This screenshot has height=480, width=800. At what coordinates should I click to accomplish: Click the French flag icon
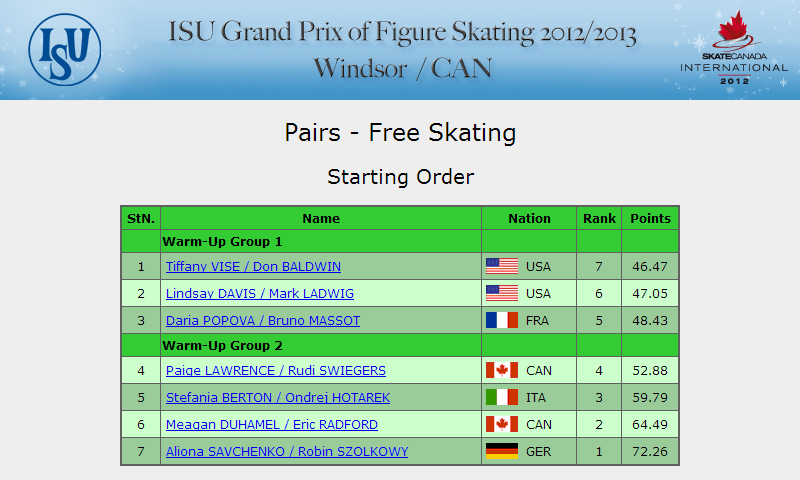[x=502, y=320]
